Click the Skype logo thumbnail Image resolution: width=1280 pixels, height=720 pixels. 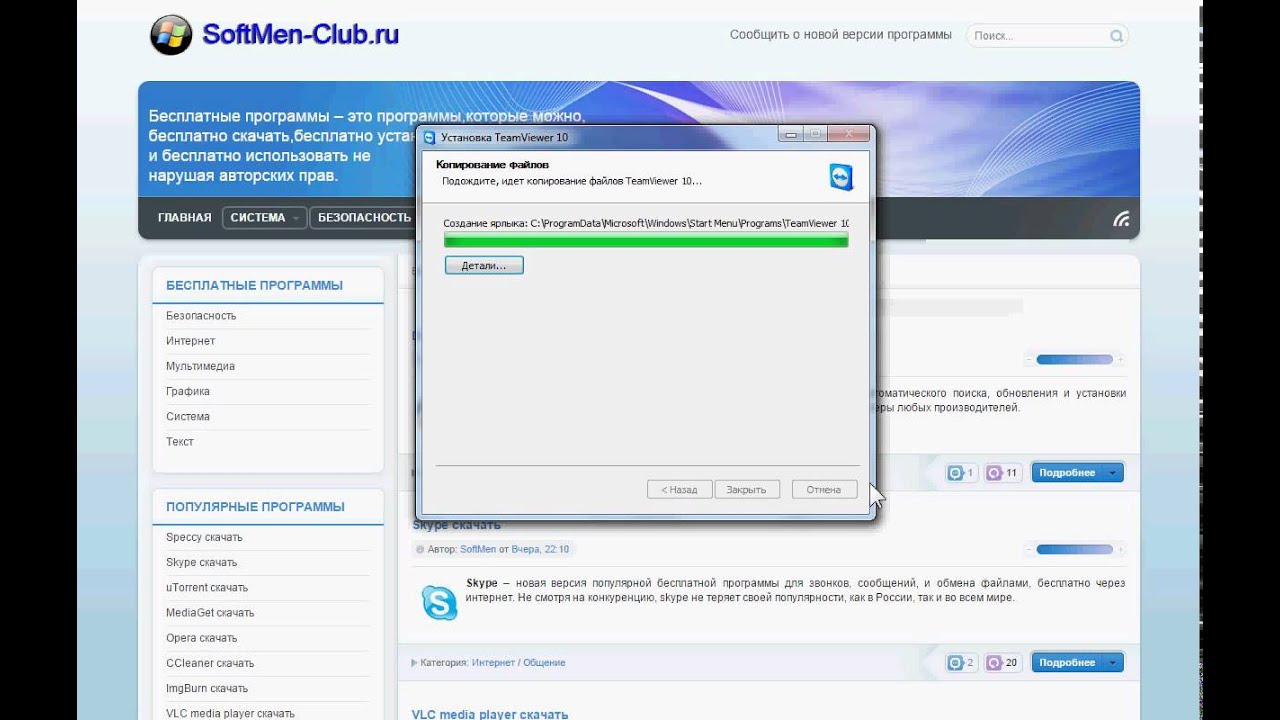(439, 603)
